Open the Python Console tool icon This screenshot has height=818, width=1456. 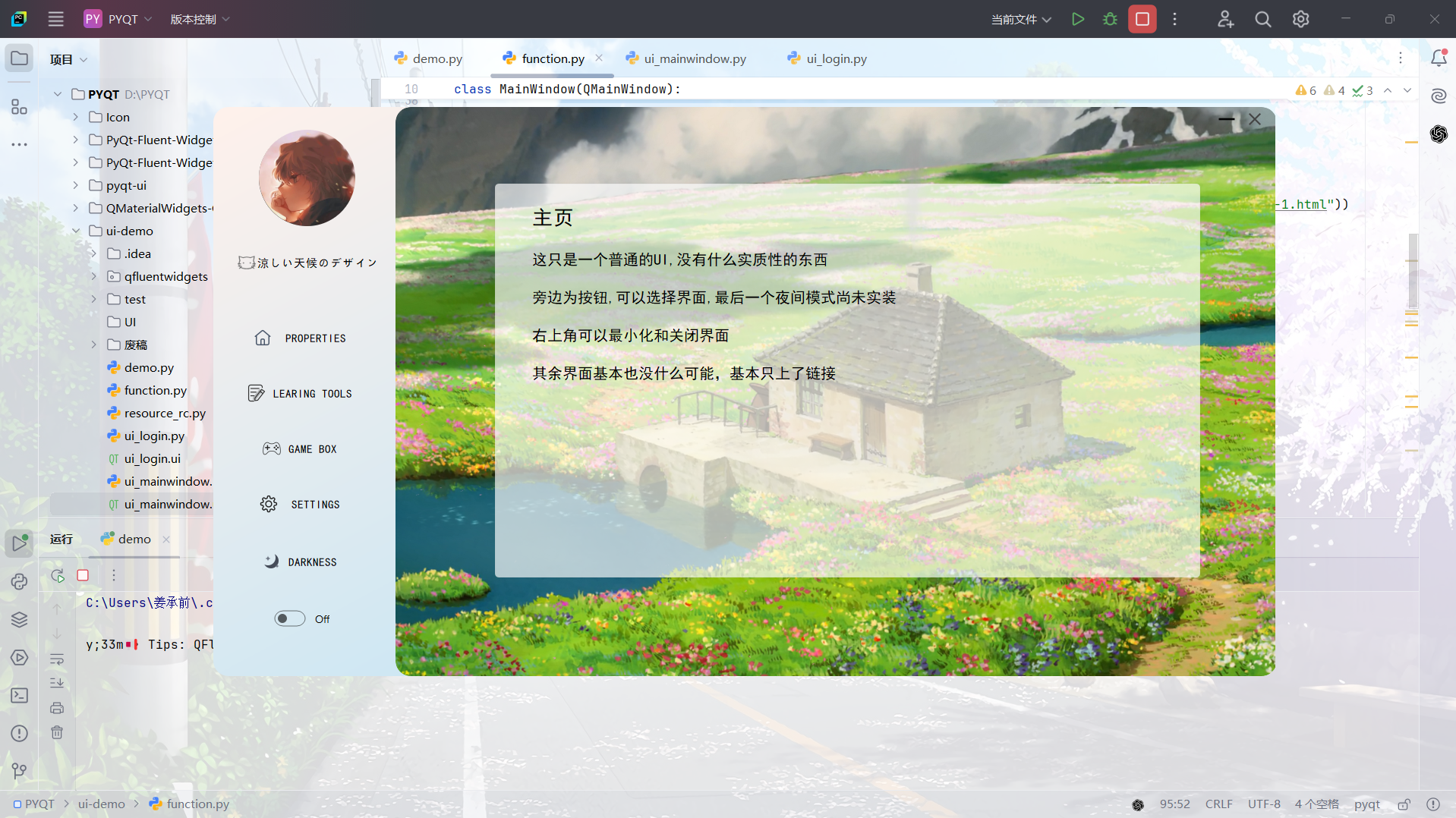coord(19,581)
